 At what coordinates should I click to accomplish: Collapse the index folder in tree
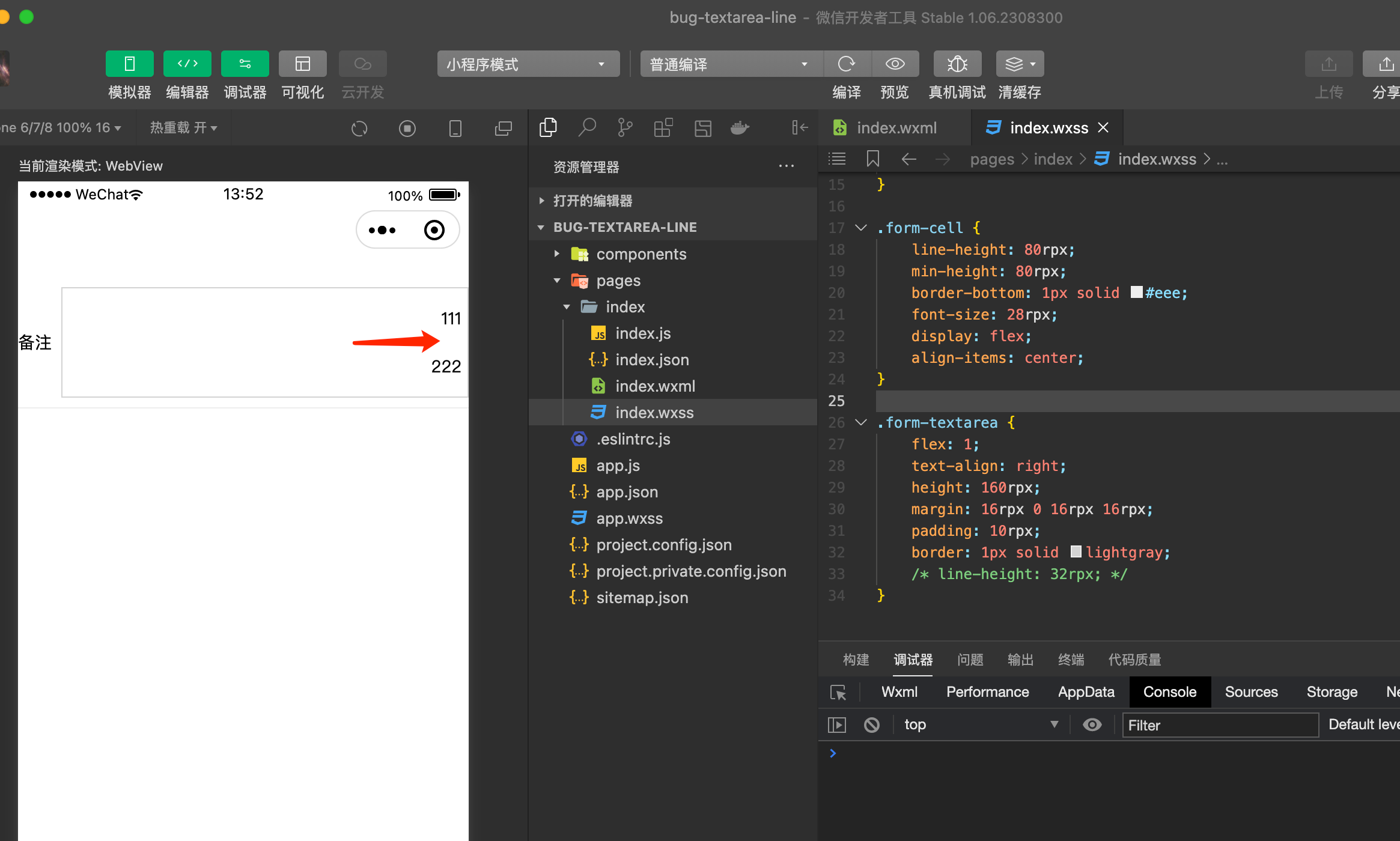click(673, 307)
